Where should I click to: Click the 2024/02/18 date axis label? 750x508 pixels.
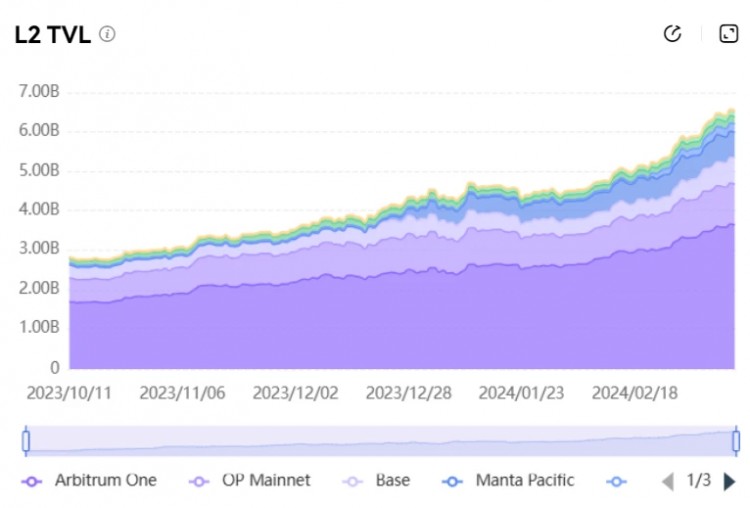click(x=634, y=393)
